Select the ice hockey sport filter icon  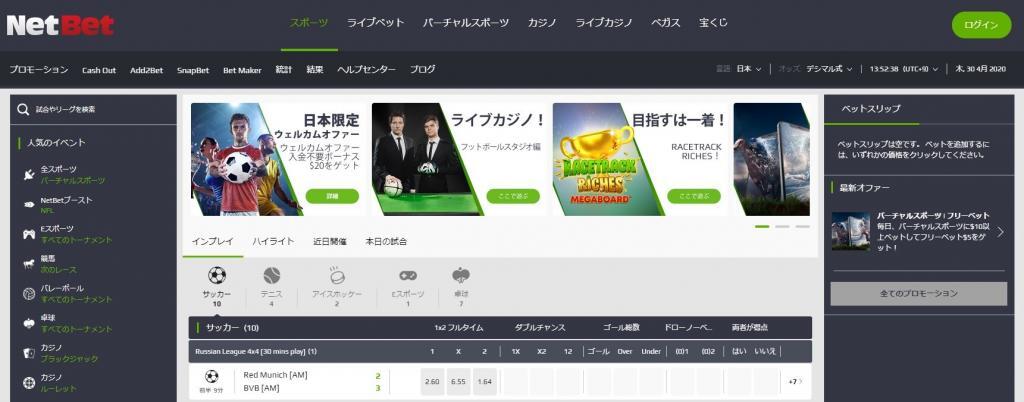click(x=337, y=275)
